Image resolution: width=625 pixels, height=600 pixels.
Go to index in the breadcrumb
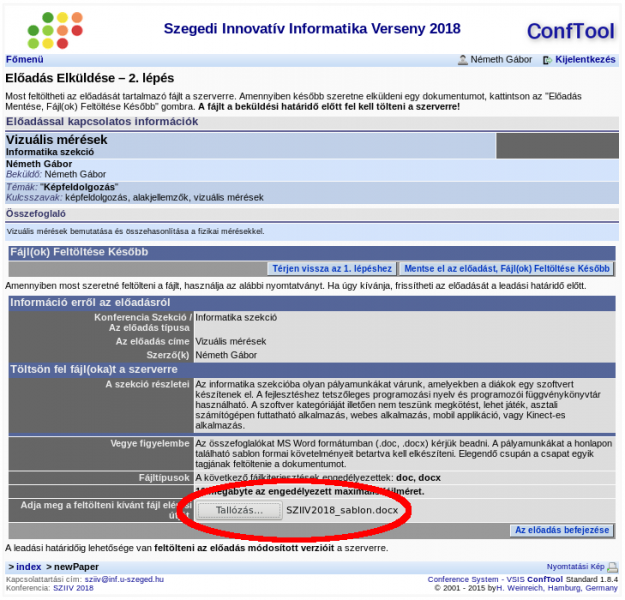coord(28,567)
